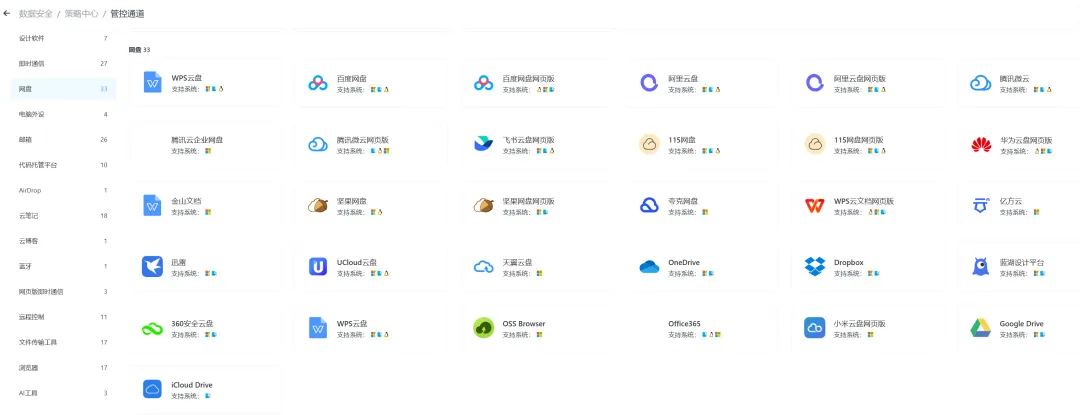Select the OSS Browser green icon
The width and height of the screenshot is (1080, 415).
tap(484, 328)
